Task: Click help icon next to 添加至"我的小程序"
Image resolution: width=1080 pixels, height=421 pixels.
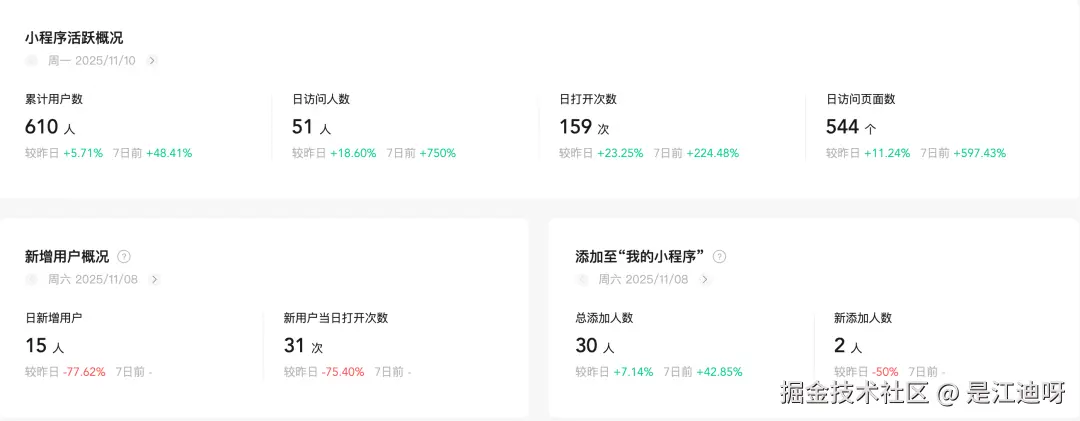Action: (719, 257)
